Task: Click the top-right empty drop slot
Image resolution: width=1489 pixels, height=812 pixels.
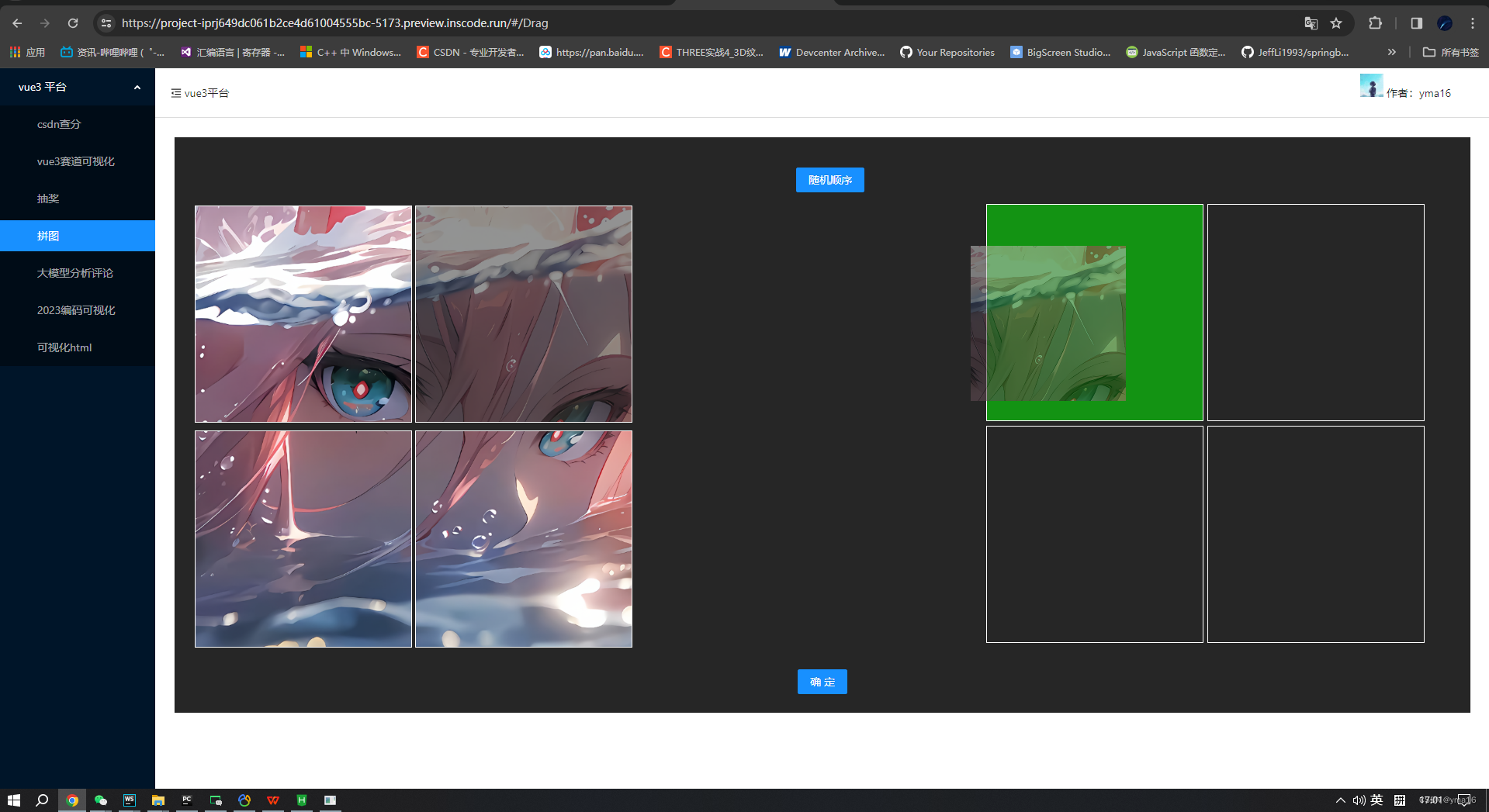Action: (1316, 313)
